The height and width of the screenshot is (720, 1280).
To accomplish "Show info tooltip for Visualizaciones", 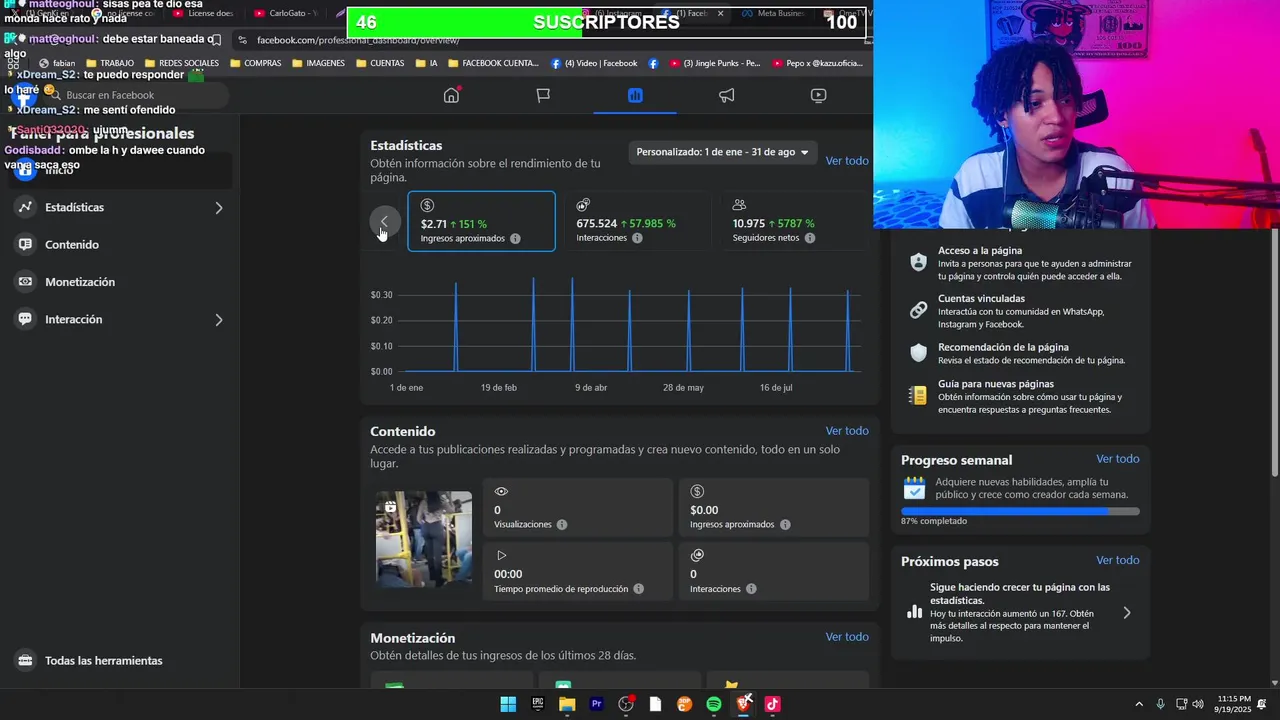I will (x=562, y=524).
